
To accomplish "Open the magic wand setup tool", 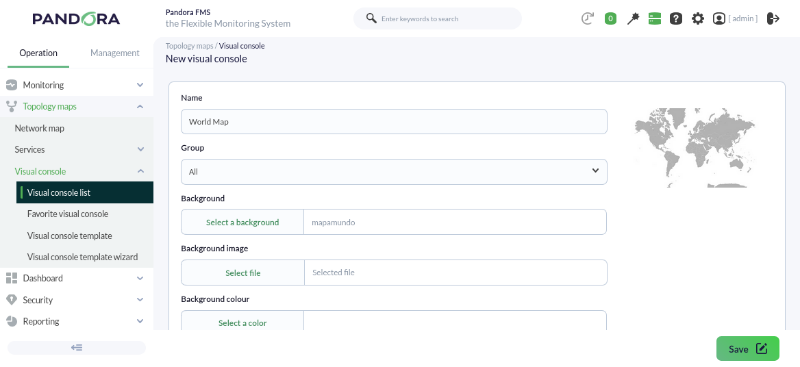I will click(633, 19).
